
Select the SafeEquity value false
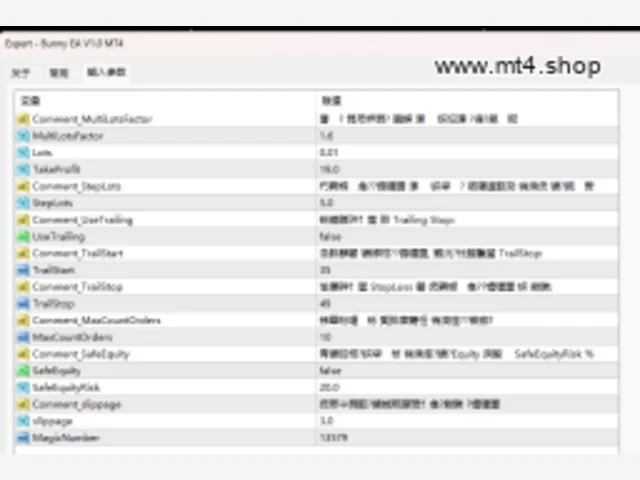coord(330,371)
